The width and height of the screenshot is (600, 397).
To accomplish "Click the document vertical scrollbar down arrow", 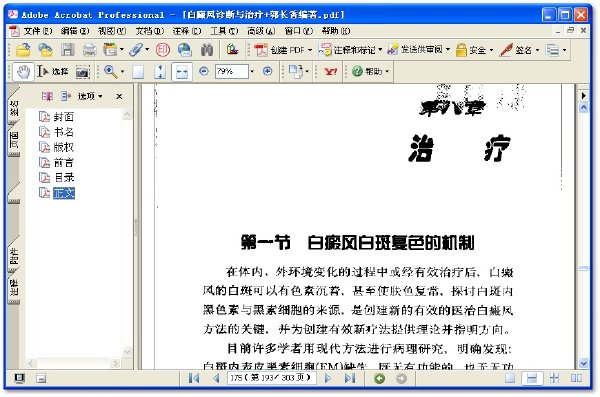I will pyautogui.click(x=584, y=363).
